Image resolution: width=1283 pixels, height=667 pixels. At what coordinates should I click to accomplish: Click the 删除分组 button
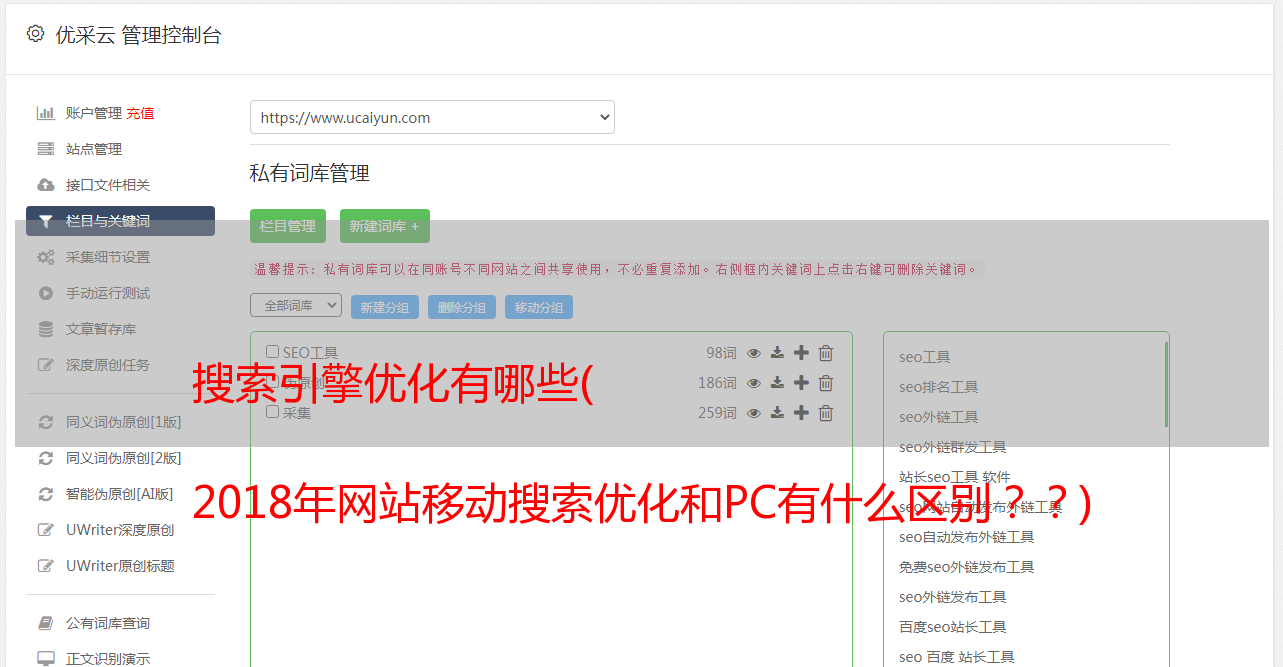coord(462,307)
